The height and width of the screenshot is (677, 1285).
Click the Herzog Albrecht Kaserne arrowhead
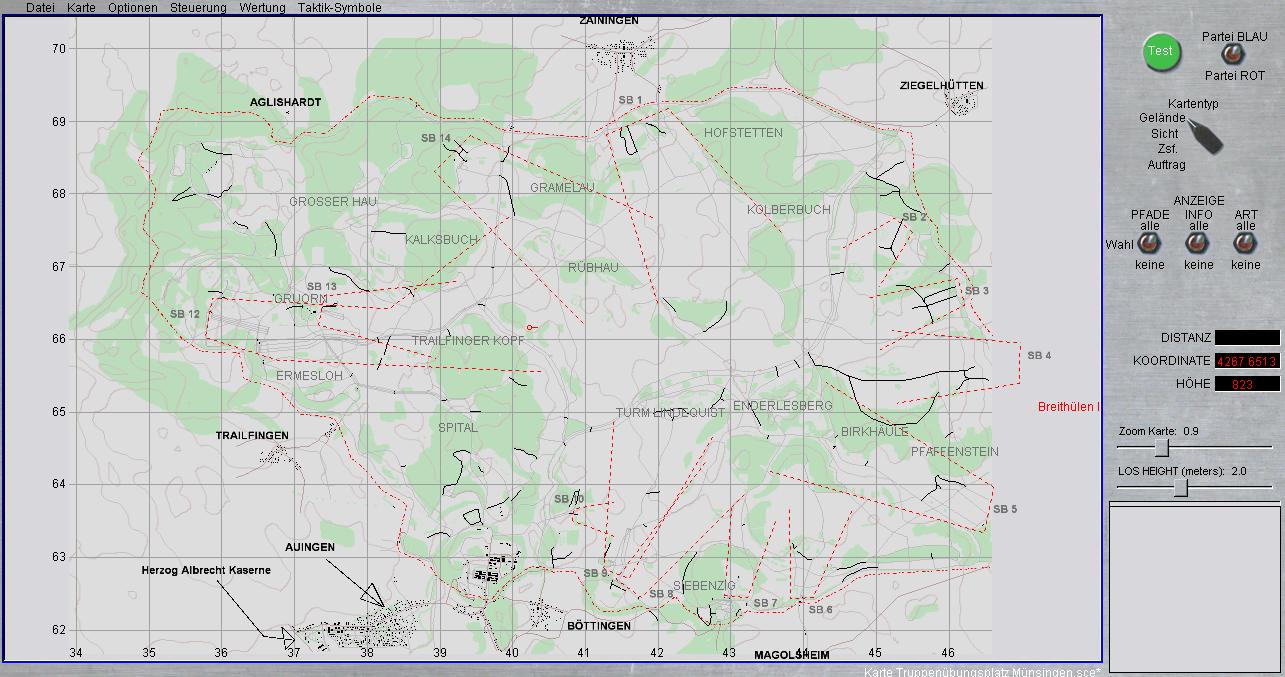[x=287, y=636]
